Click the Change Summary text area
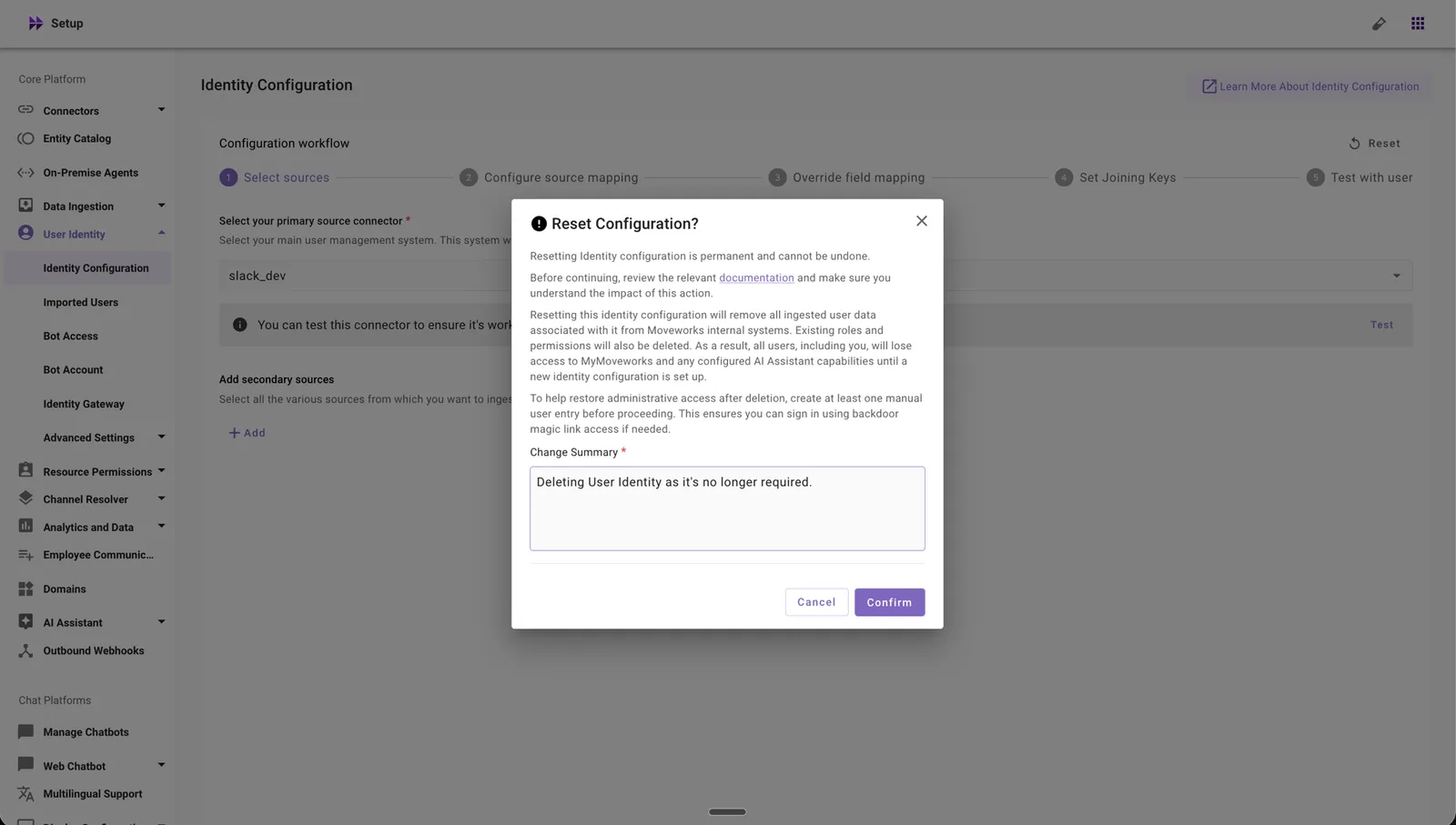This screenshot has width=1456, height=825. pos(727,508)
